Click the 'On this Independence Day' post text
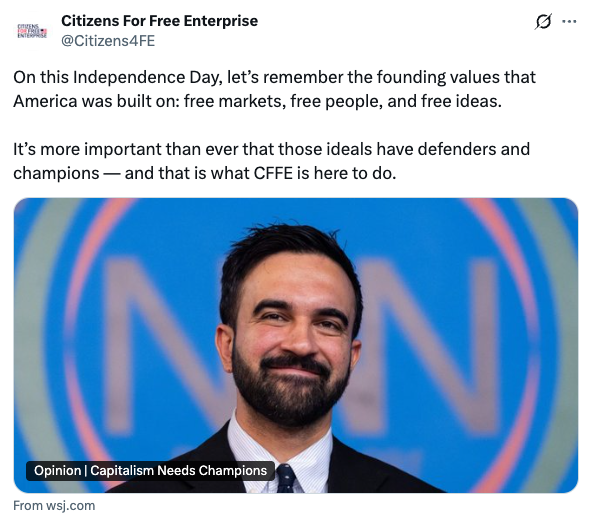Viewport: 592px width, 532px height. pos(116,77)
